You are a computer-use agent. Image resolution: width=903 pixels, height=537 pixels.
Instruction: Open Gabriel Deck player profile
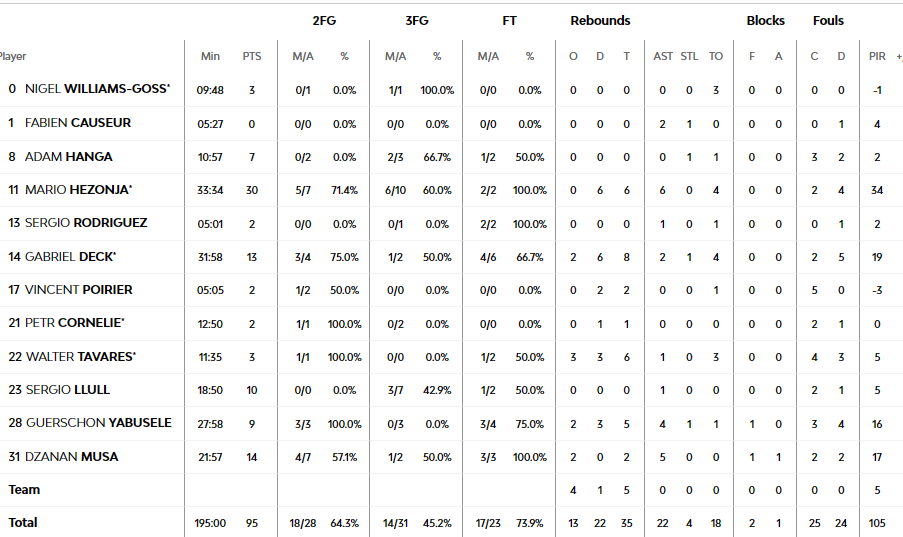70,257
